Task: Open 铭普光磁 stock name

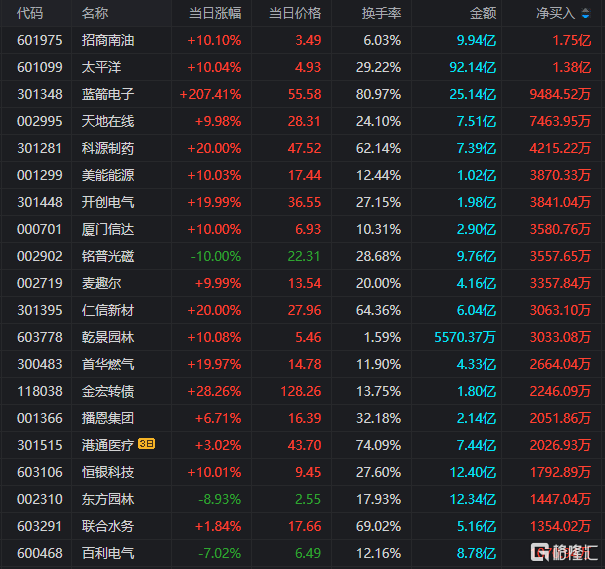Action: click(108, 256)
